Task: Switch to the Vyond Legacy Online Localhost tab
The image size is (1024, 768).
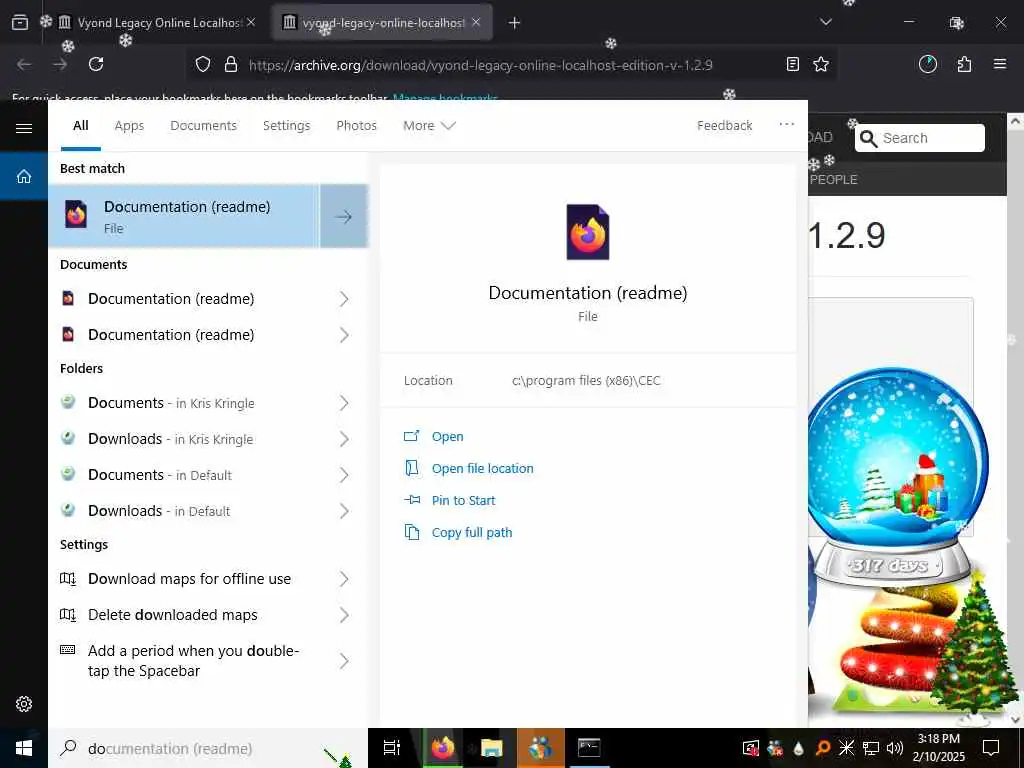Action: tap(157, 23)
